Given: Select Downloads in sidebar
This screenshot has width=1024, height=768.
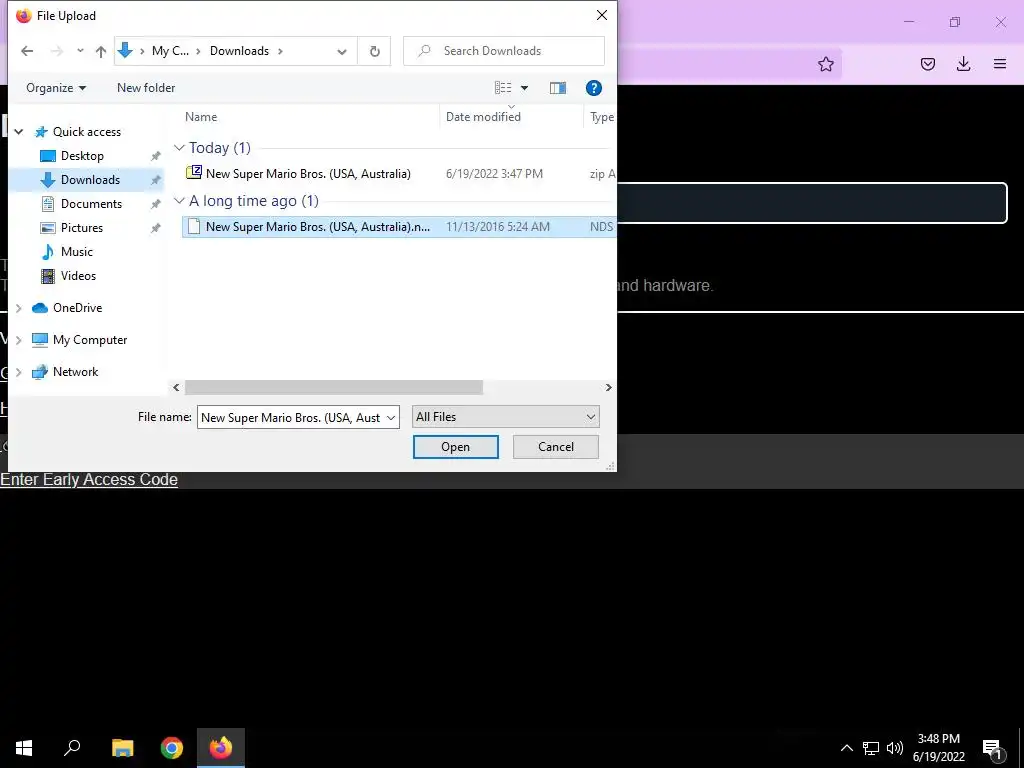Looking at the screenshot, I should 90,180.
